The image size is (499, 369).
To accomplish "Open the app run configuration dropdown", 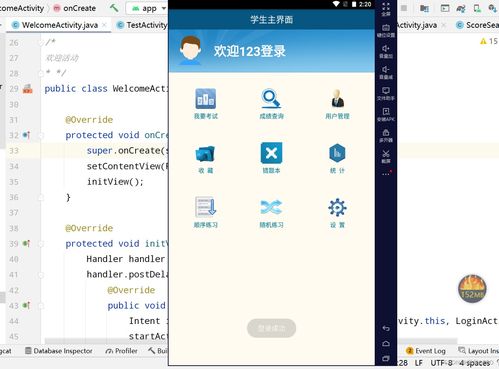I will [147, 8].
